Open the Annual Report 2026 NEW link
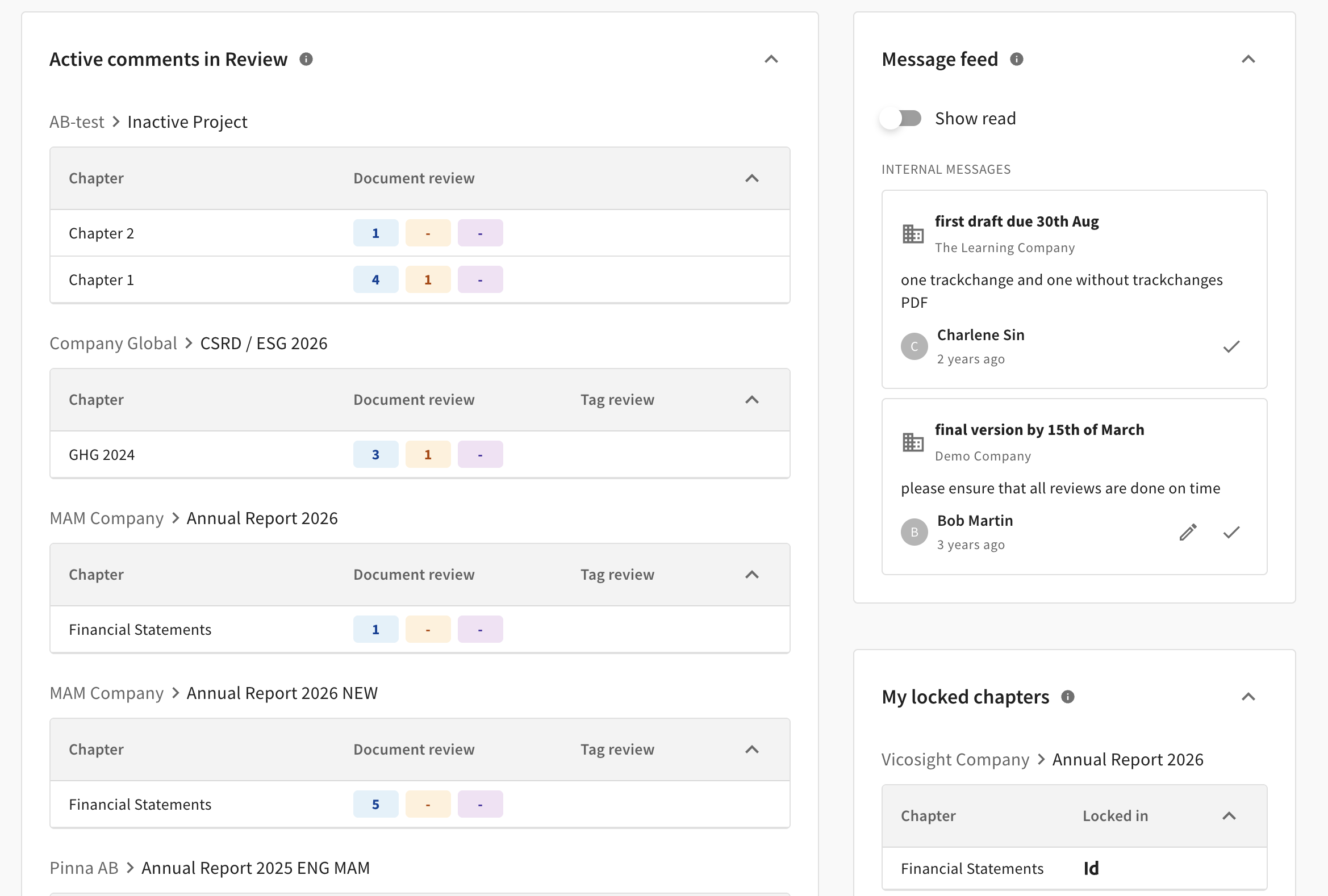The width and height of the screenshot is (1328, 896). 282,693
